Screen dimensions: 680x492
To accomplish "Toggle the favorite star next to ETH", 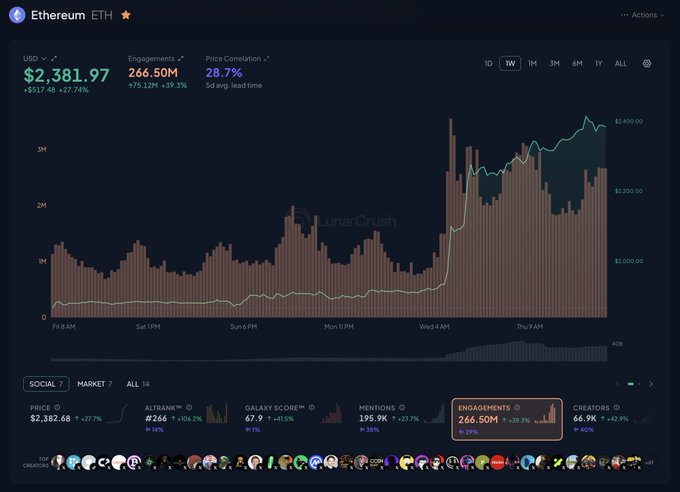I will tap(126, 15).
